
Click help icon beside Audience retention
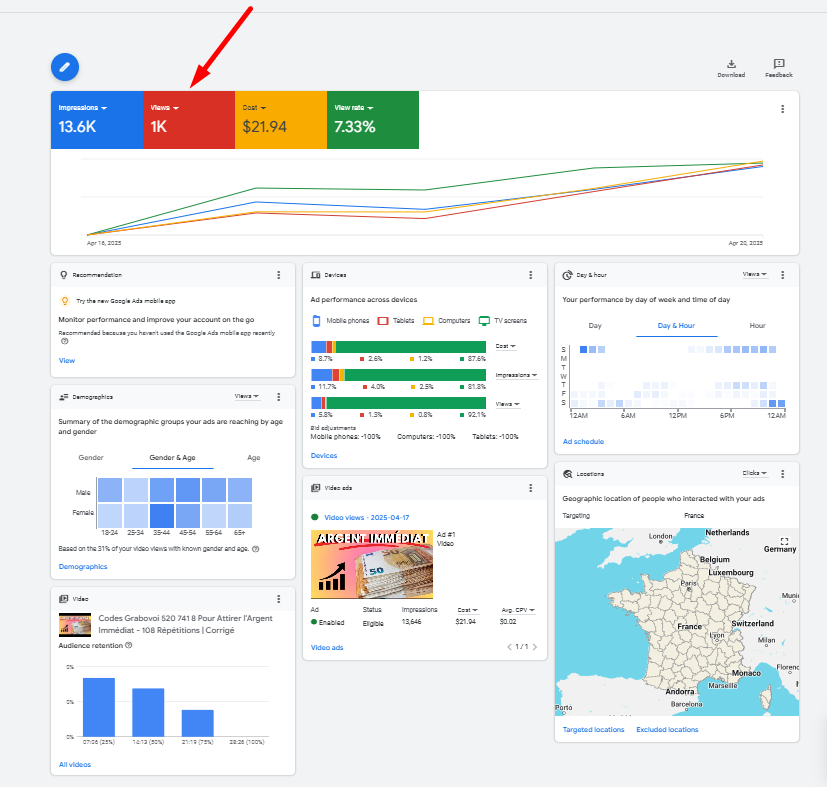129,645
